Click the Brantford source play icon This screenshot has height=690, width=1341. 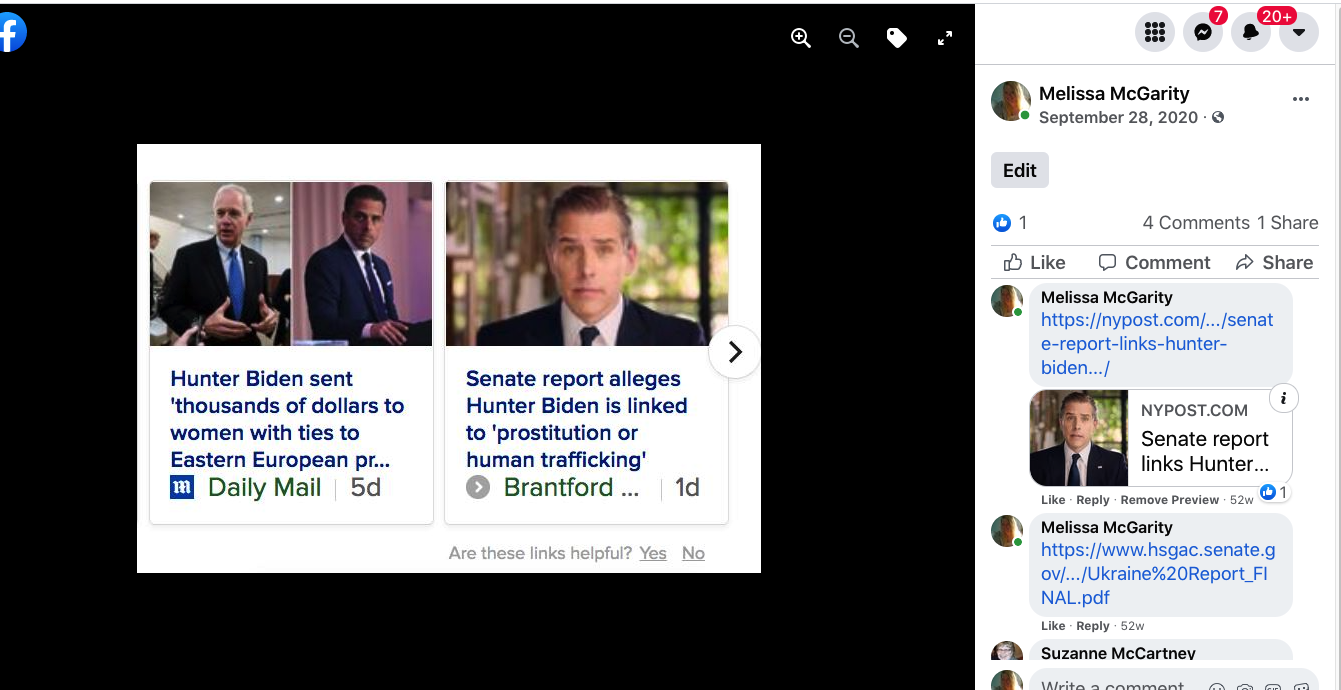[478, 488]
